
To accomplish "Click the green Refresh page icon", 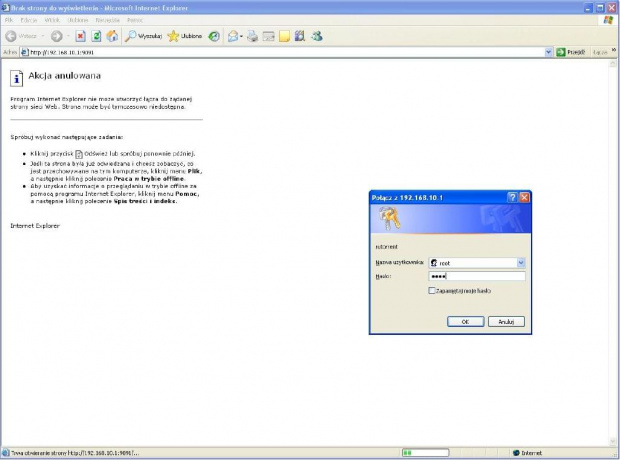I will click(96, 36).
